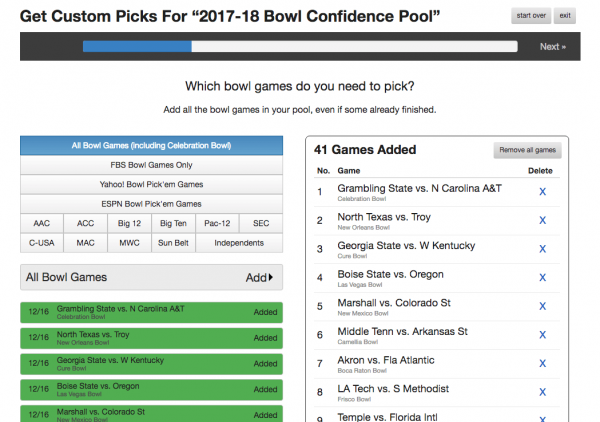Viewport: 600px width, 422px height.
Task: Add all bowl games with Add arrow
Action: point(259,277)
